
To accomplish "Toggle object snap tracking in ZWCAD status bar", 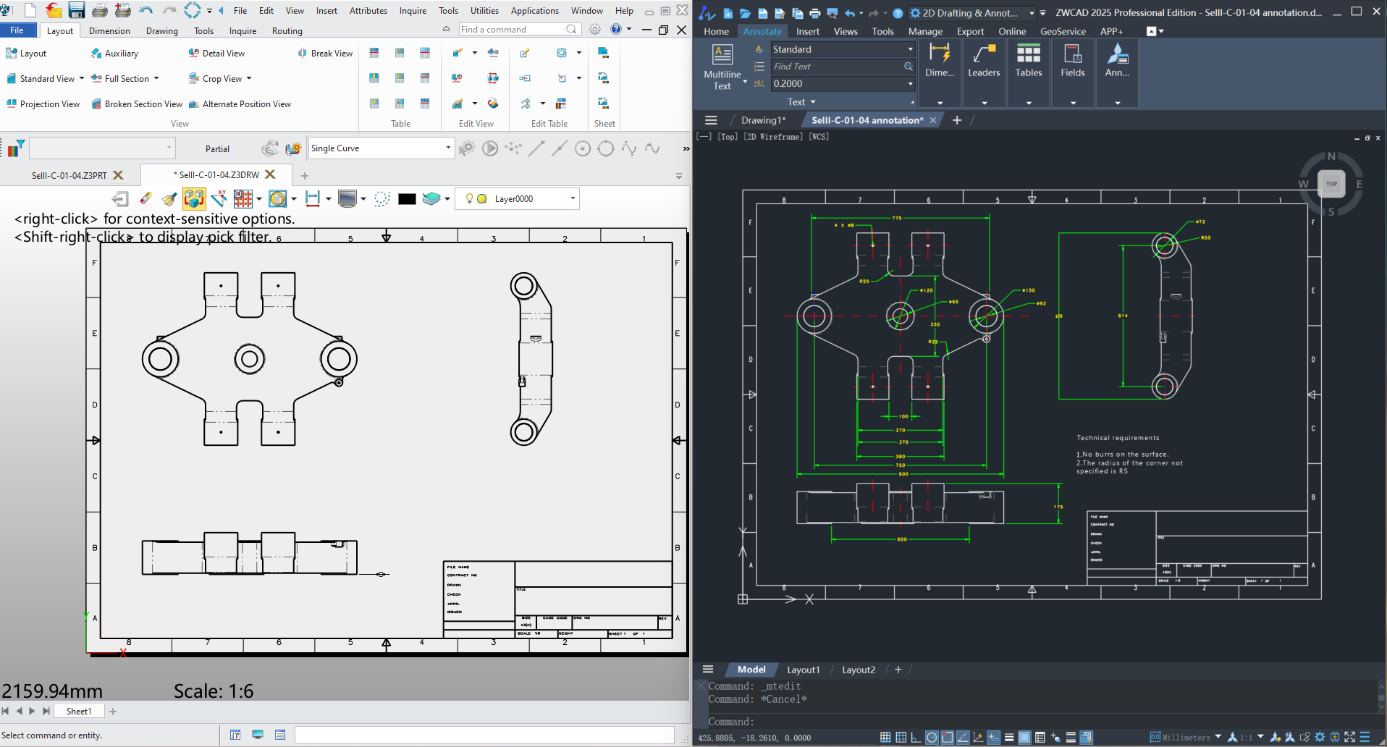I will pos(963,737).
